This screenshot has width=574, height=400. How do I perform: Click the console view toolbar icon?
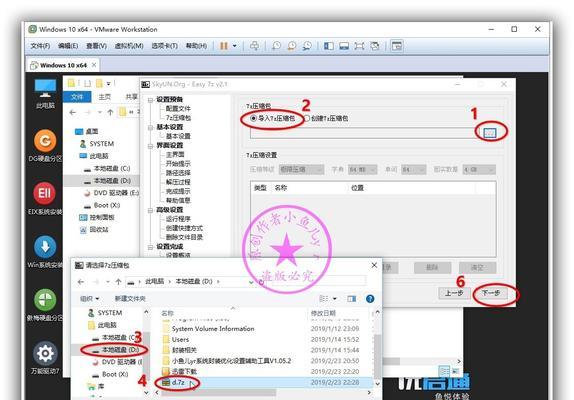coord(397,46)
